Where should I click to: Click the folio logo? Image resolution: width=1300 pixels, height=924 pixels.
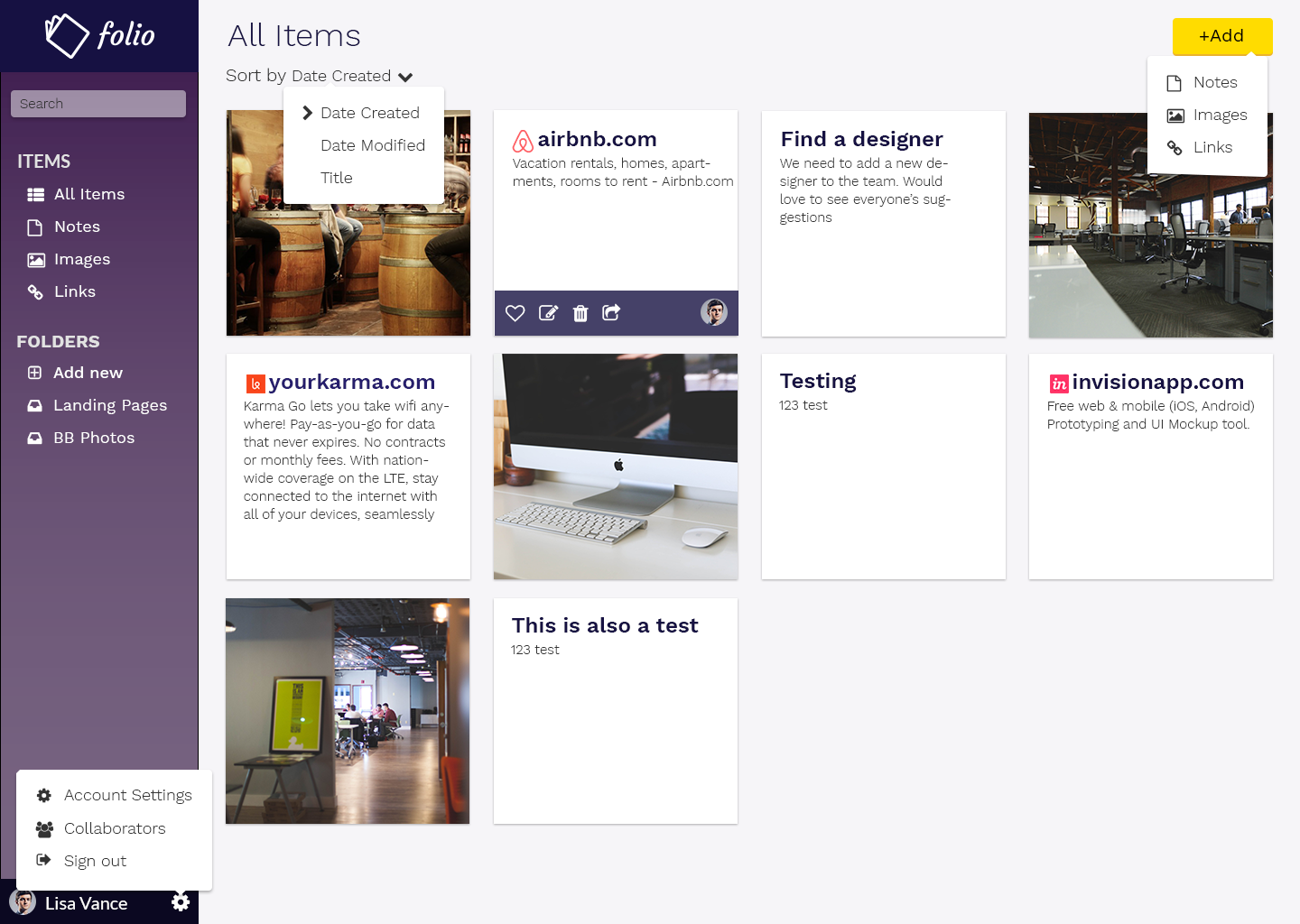pyautogui.click(x=99, y=36)
